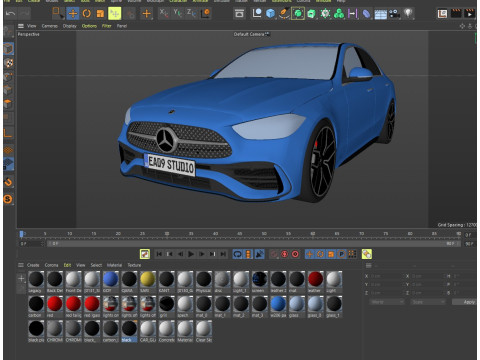Image resolution: width=480 pixels, height=360 pixels.
Task: Toggle position keyframe recording
Action: point(310,254)
